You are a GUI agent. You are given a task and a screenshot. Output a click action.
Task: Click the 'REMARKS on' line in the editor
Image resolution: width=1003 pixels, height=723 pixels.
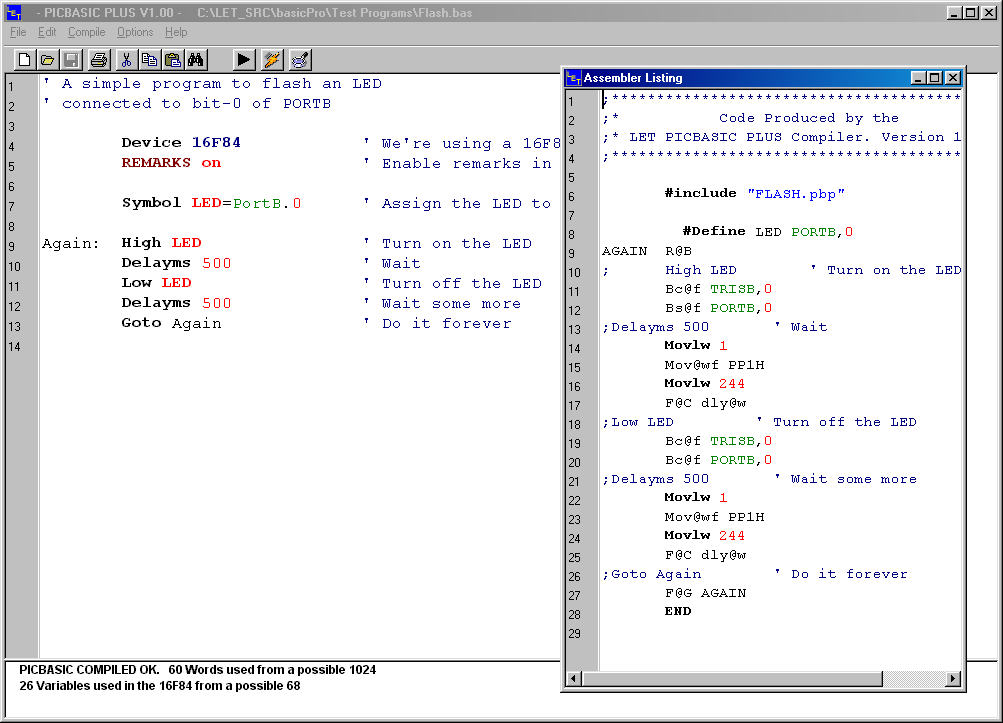coord(171,163)
